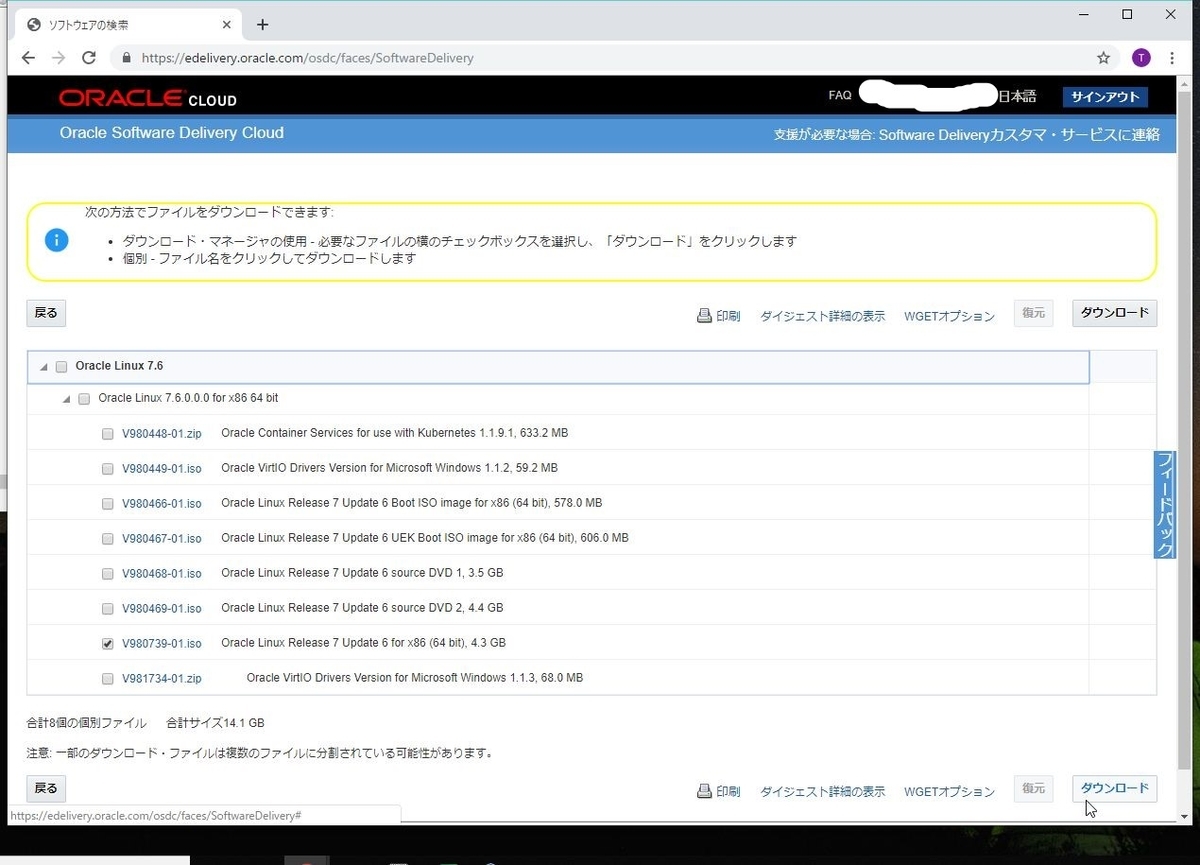Uncheck the V980739-01.iso checkbox
1200x865 pixels.
click(x=107, y=643)
